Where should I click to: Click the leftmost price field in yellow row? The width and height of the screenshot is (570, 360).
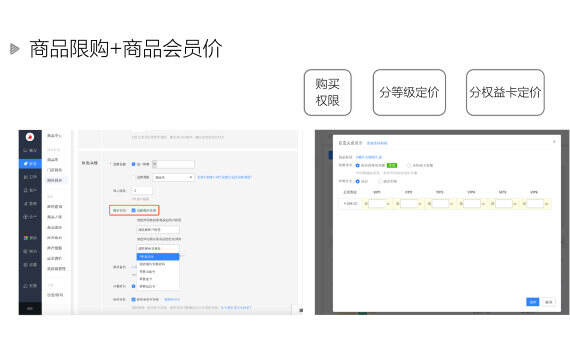click(377, 204)
